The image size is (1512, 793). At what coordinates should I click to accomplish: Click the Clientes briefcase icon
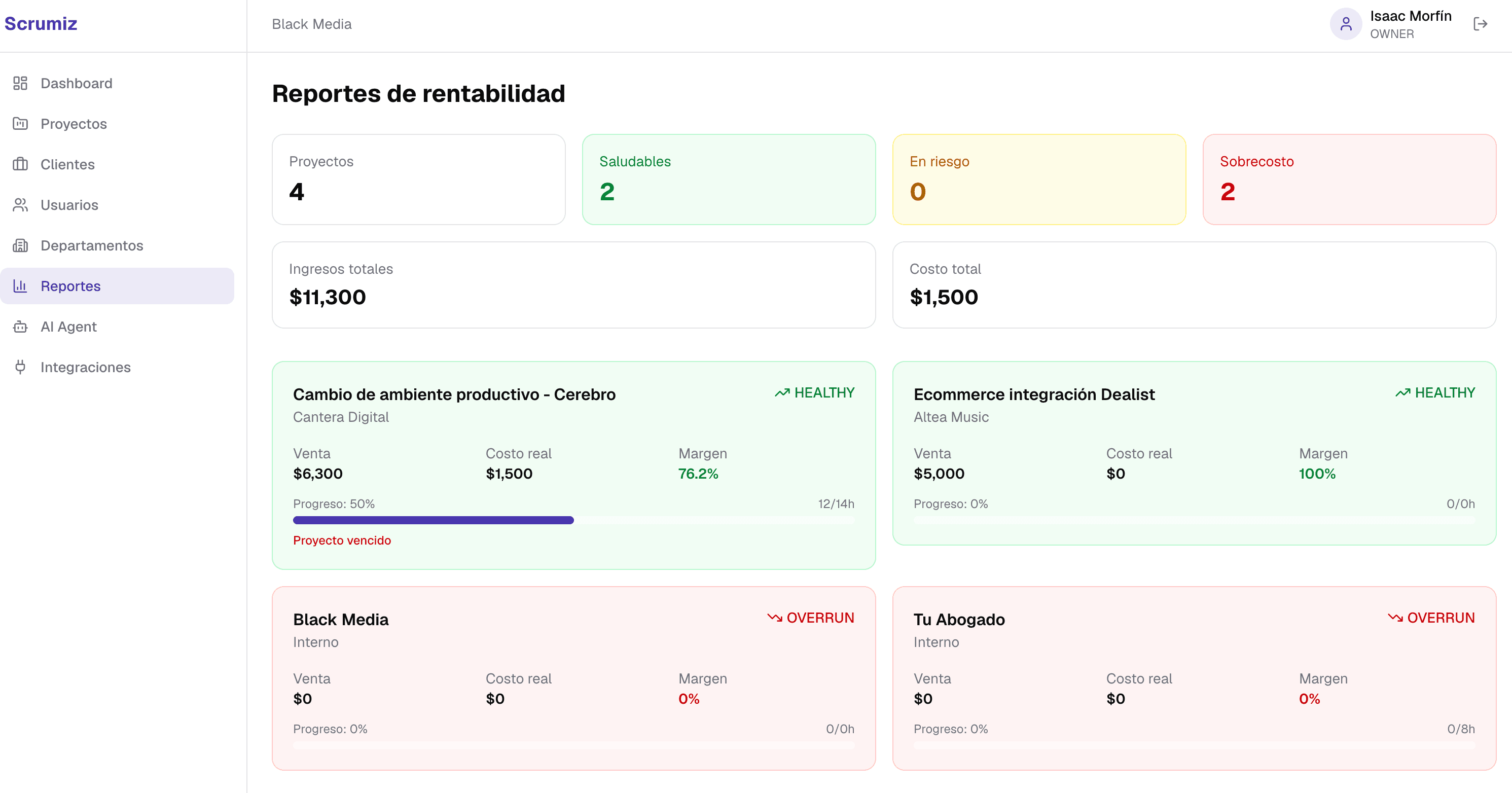pos(21,164)
